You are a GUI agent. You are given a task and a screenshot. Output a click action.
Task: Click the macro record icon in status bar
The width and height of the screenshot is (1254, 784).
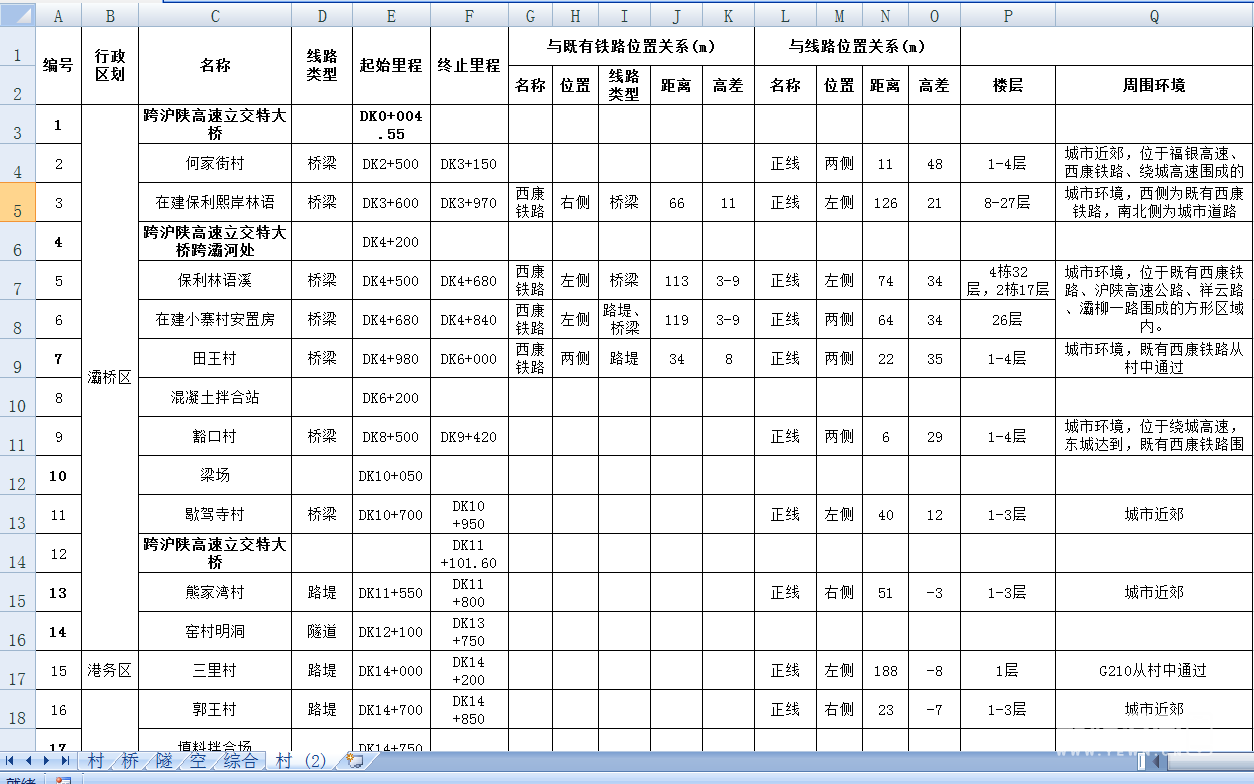(64, 779)
